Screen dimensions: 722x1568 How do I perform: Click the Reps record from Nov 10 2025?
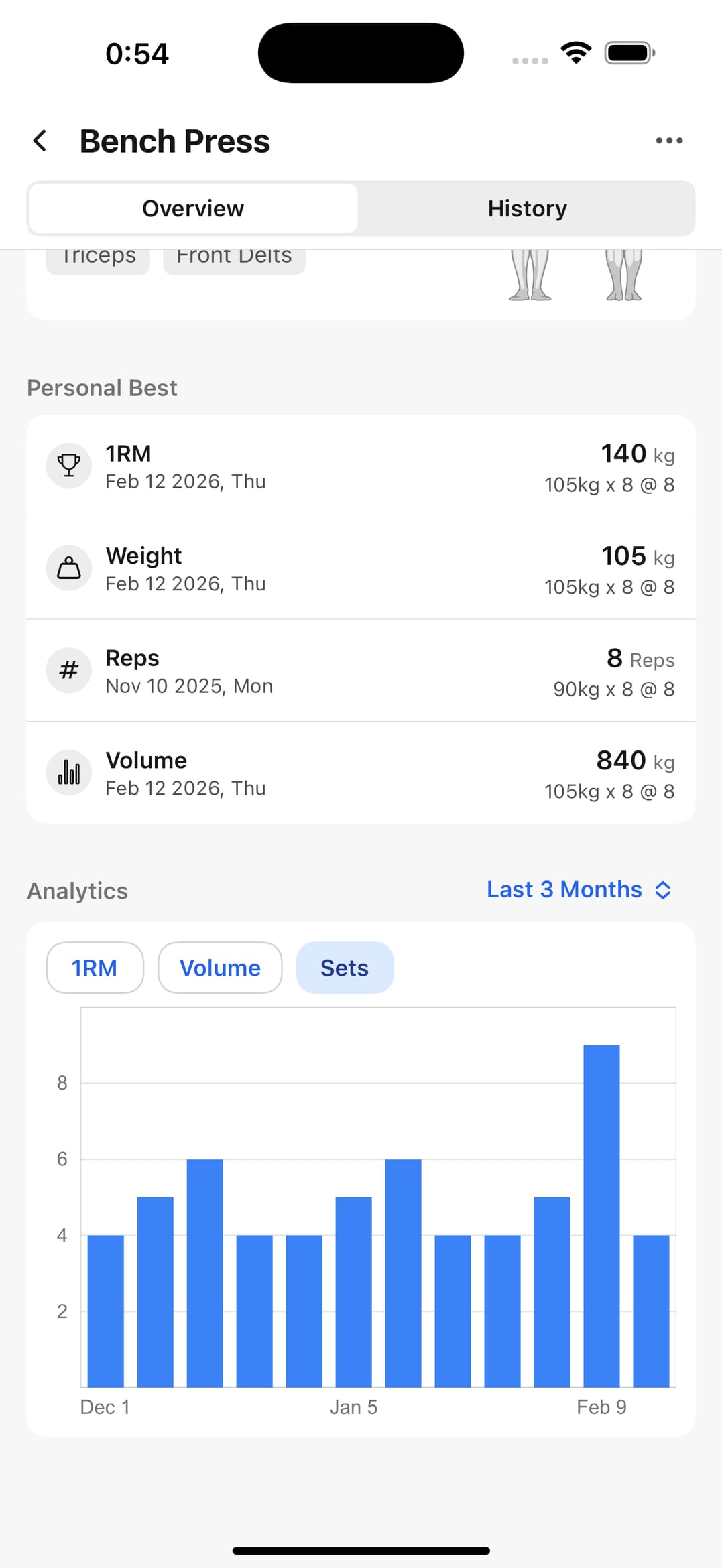[x=361, y=670]
